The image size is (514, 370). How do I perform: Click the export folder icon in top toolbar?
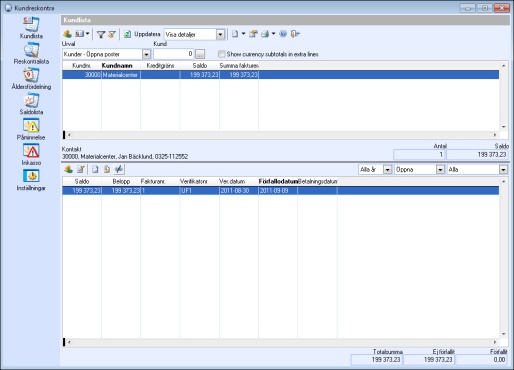click(253, 34)
